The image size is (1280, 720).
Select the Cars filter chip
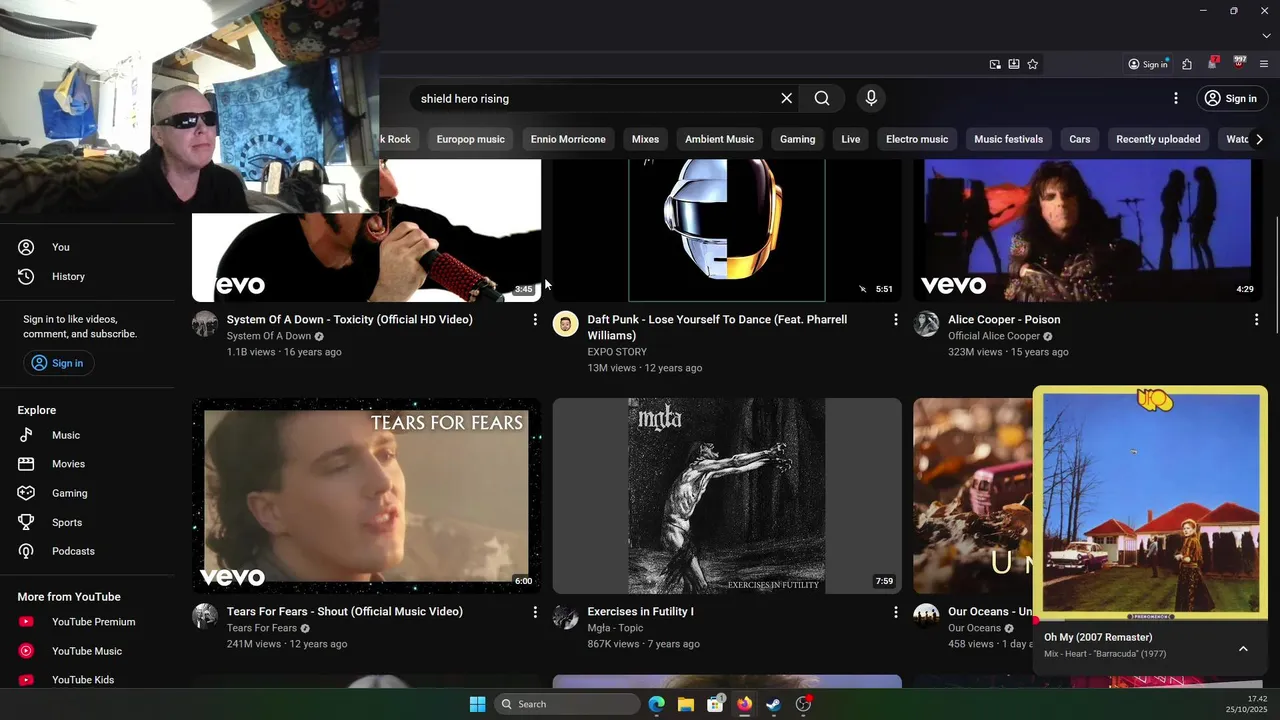pyautogui.click(x=1080, y=139)
